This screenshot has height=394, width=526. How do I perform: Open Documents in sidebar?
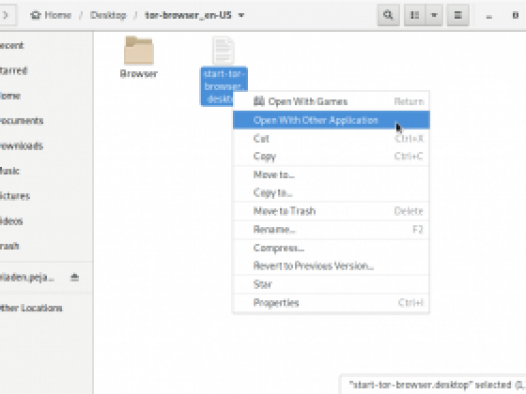46,121
